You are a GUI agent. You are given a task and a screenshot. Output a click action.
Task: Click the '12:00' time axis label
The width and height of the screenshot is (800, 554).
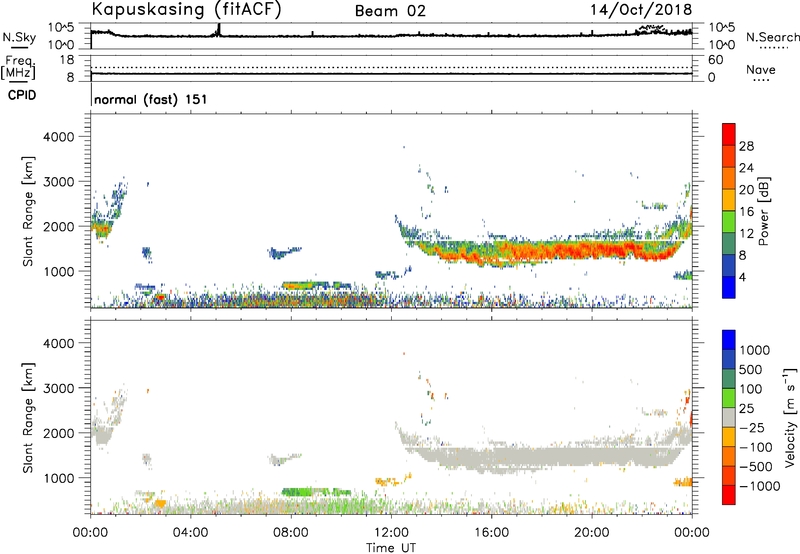(x=391, y=533)
